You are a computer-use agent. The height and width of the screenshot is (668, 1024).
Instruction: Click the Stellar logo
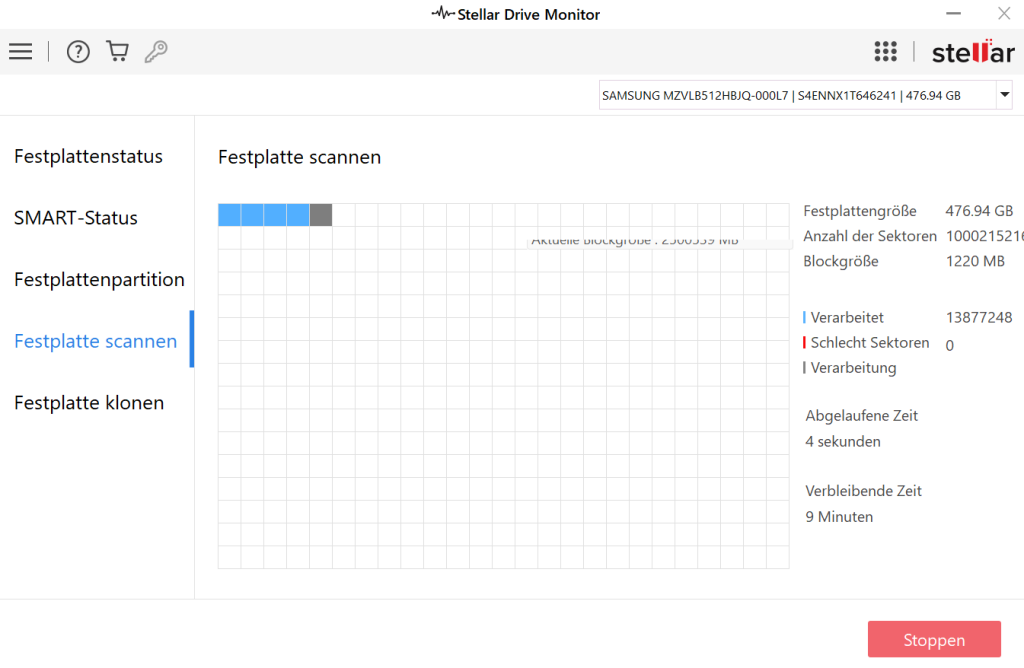tap(972, 52)
